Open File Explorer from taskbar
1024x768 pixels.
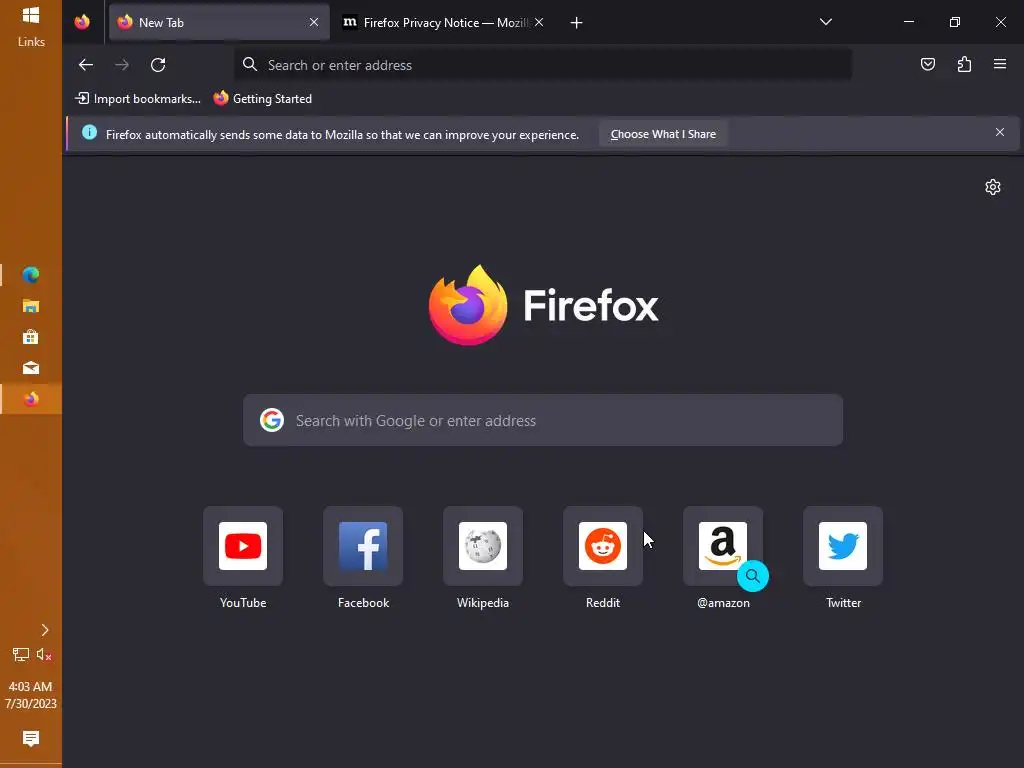tap(31, 306)
